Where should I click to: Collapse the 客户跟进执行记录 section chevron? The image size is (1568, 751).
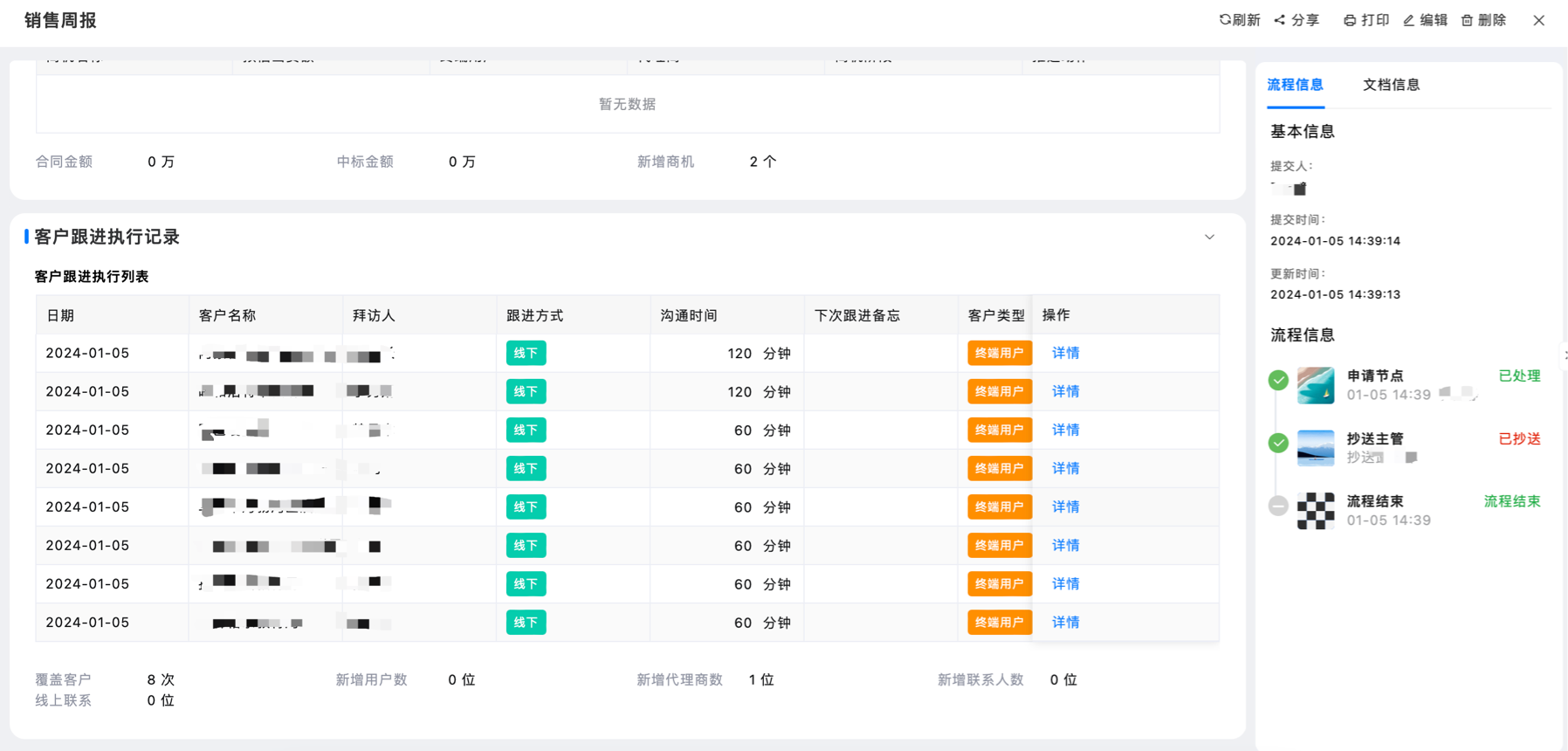(x=1209, y=238)
